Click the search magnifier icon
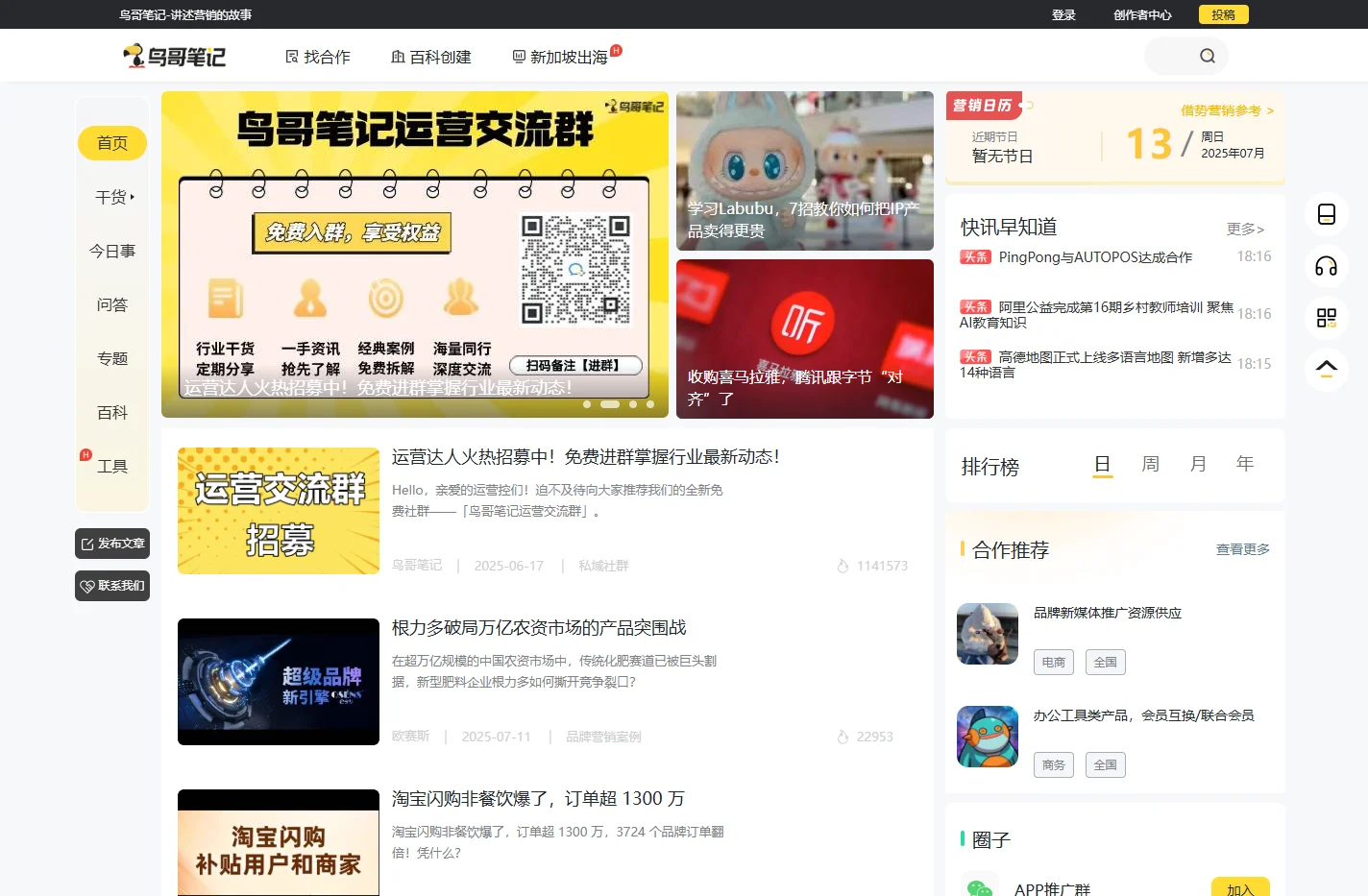This screenshot has height=896, width=1368. pyautogui.click(x=1208, y=56)
